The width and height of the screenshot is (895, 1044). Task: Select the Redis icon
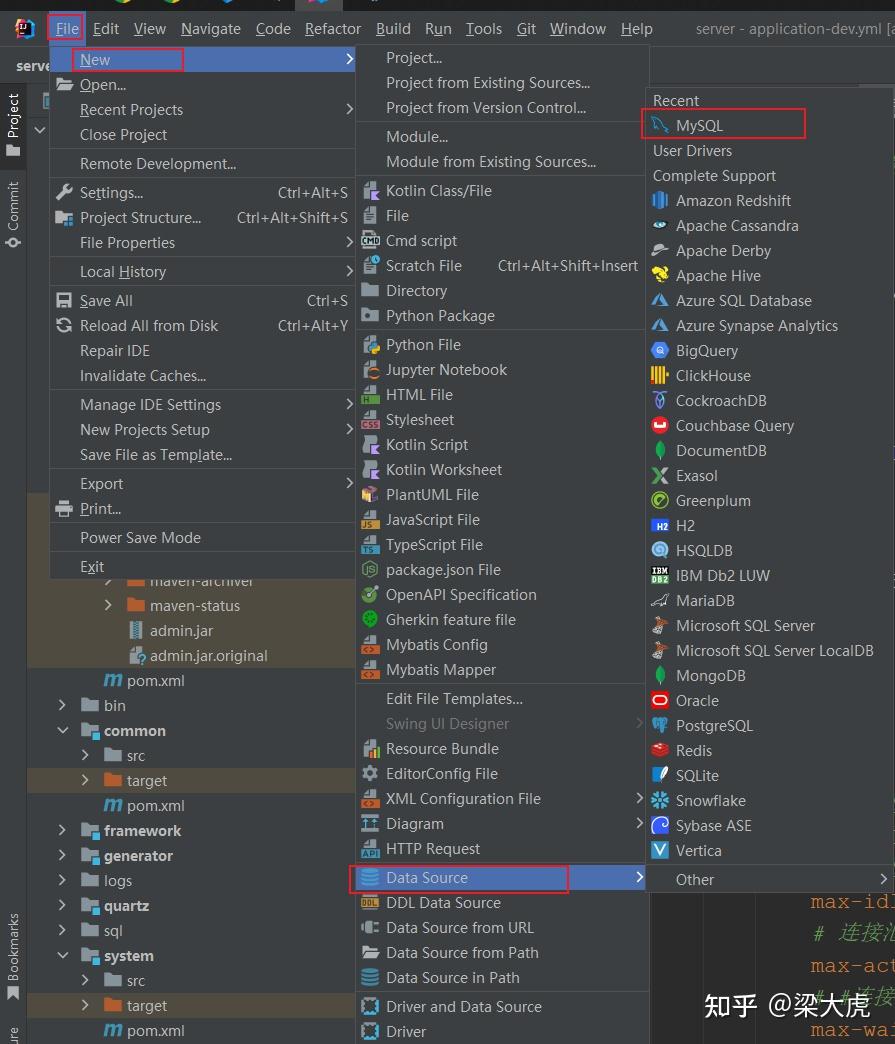click(659, 750)
